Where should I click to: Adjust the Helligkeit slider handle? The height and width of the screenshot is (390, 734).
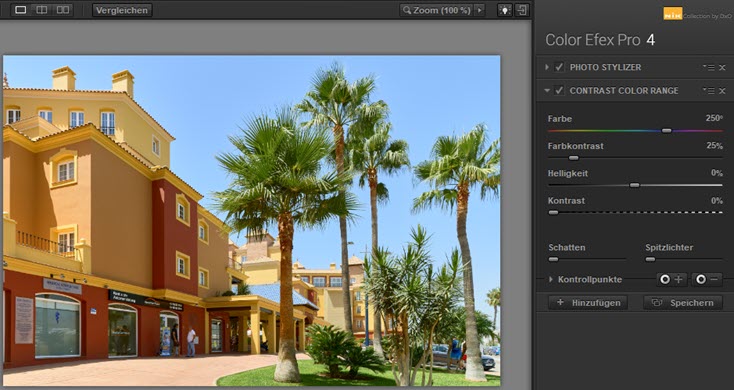(634, 185)
